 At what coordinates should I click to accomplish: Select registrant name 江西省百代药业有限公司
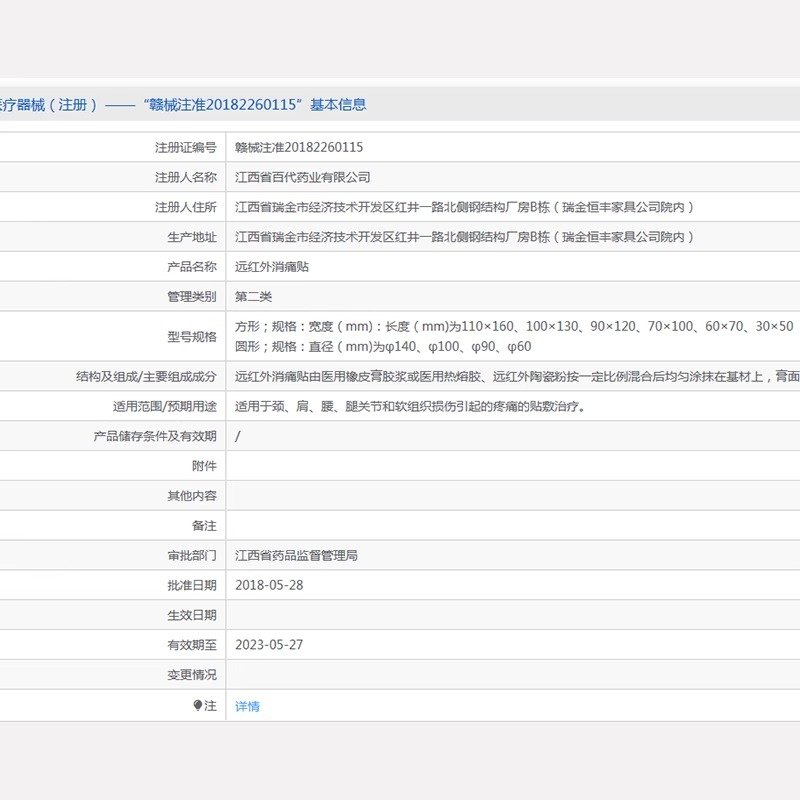tap(303, 177)
